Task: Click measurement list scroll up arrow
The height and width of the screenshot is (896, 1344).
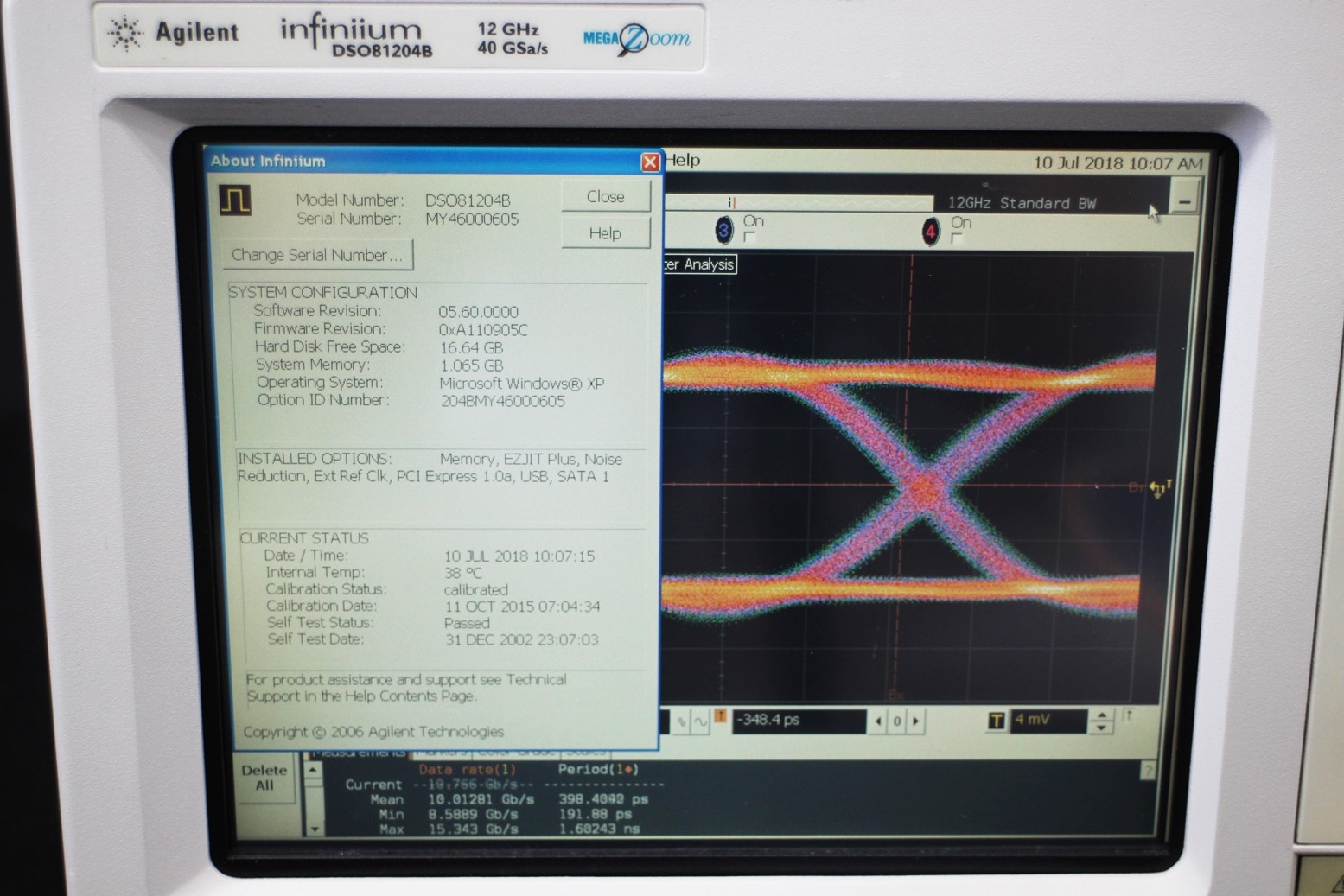Action: tap(314, 768)
